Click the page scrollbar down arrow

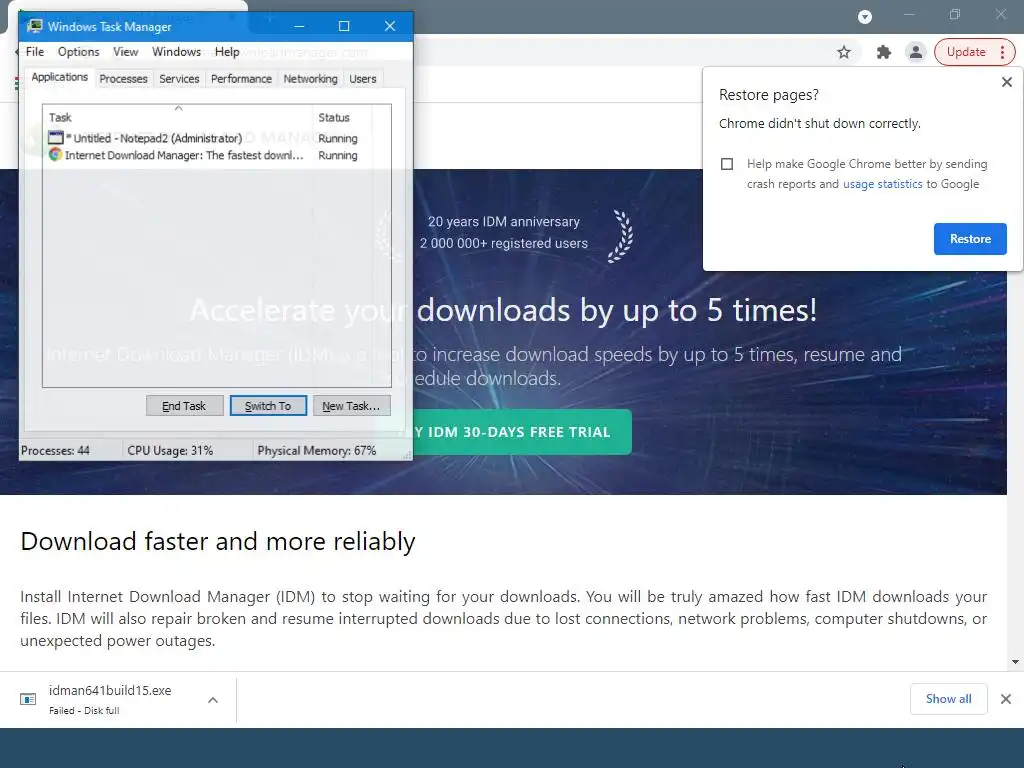(1015, 662)
